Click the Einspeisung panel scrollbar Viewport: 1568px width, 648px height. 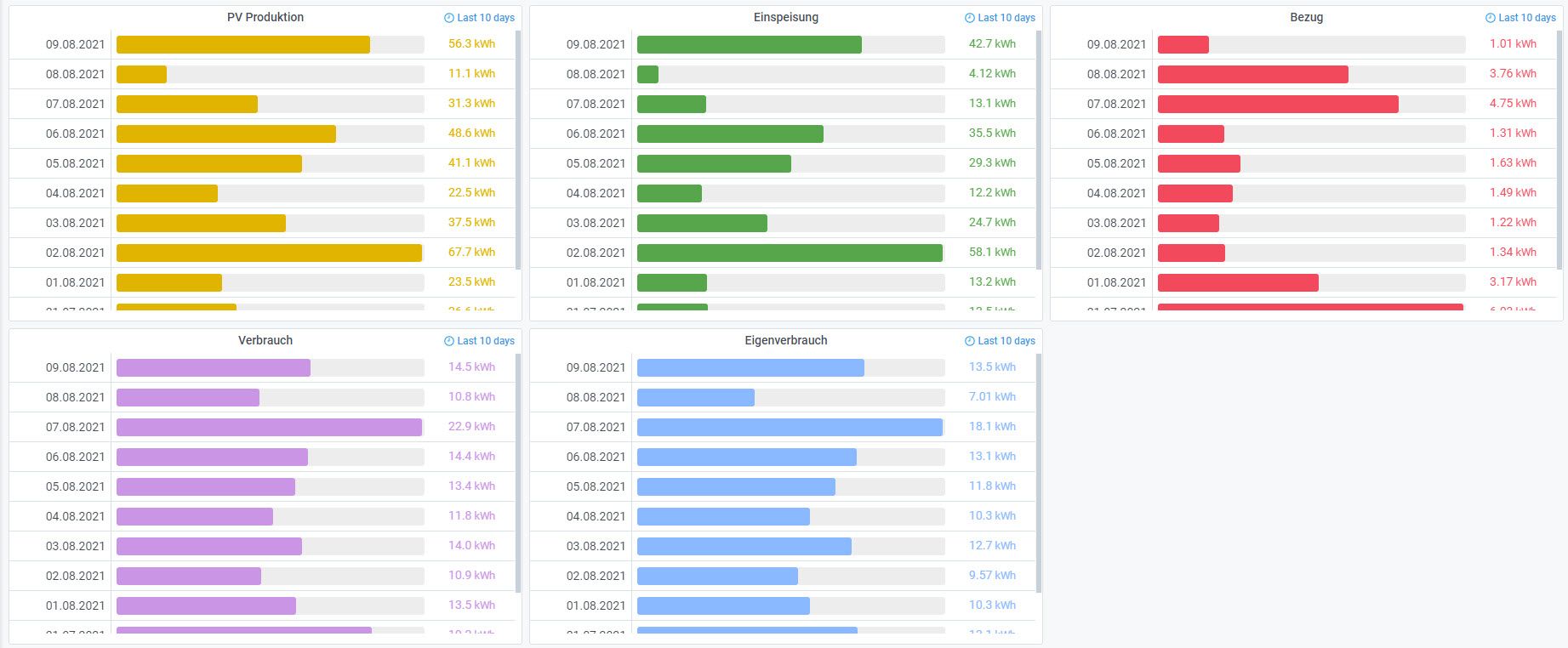(1039, 150)
